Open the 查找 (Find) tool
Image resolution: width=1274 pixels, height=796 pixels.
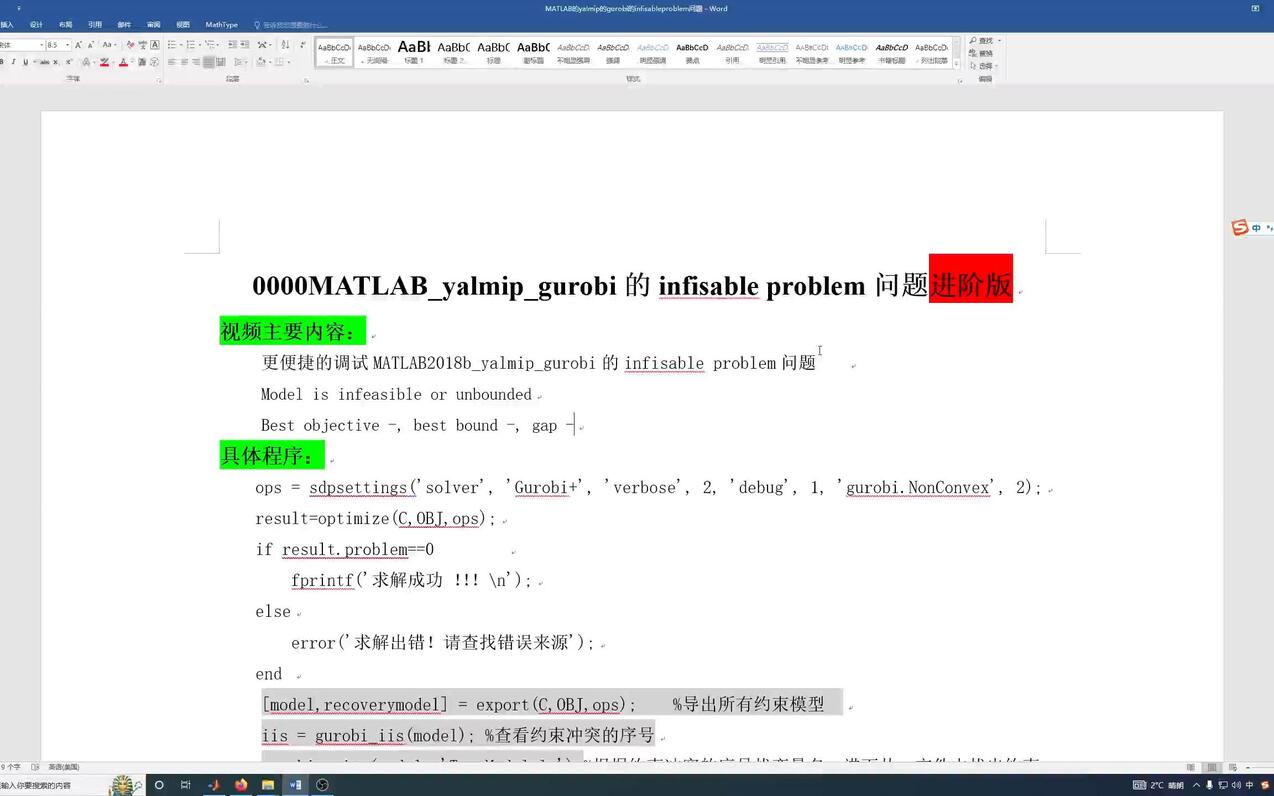[985, 41]
